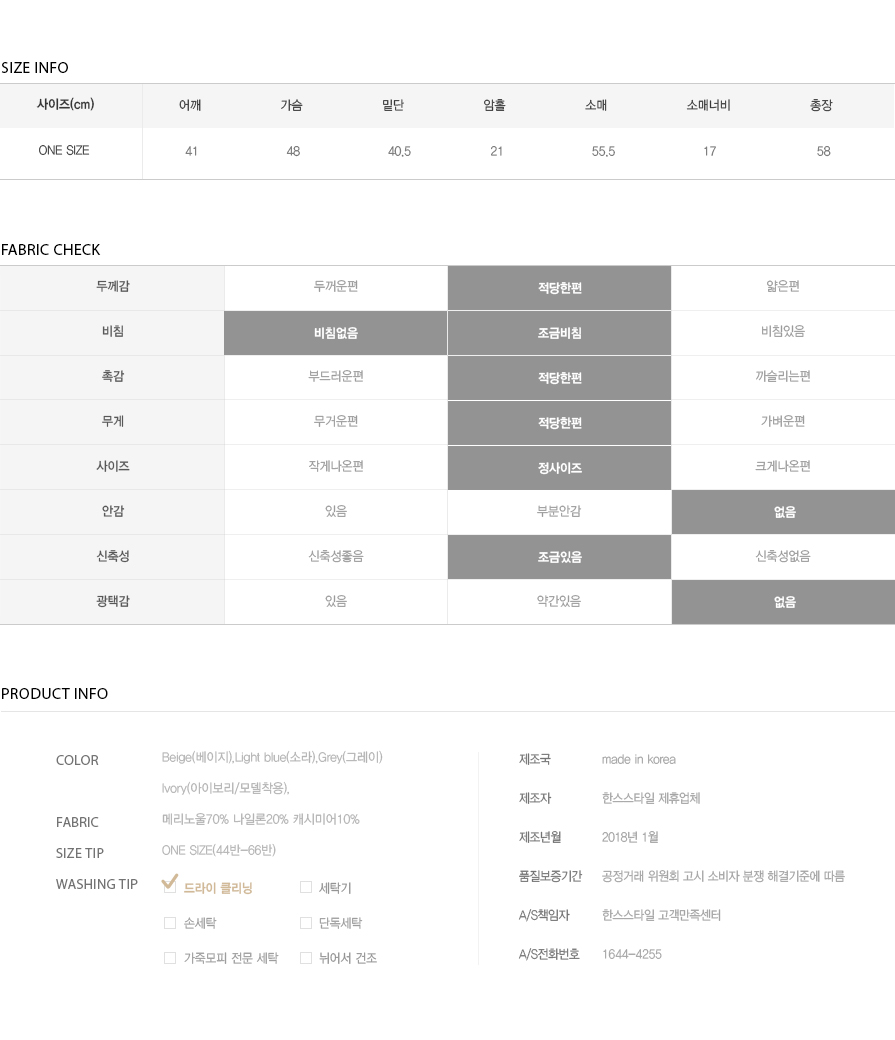Click the 2018년 1월 manufacture date
Image resolution: width=895 pixels, height=1040 pixels.
[630, 838]
